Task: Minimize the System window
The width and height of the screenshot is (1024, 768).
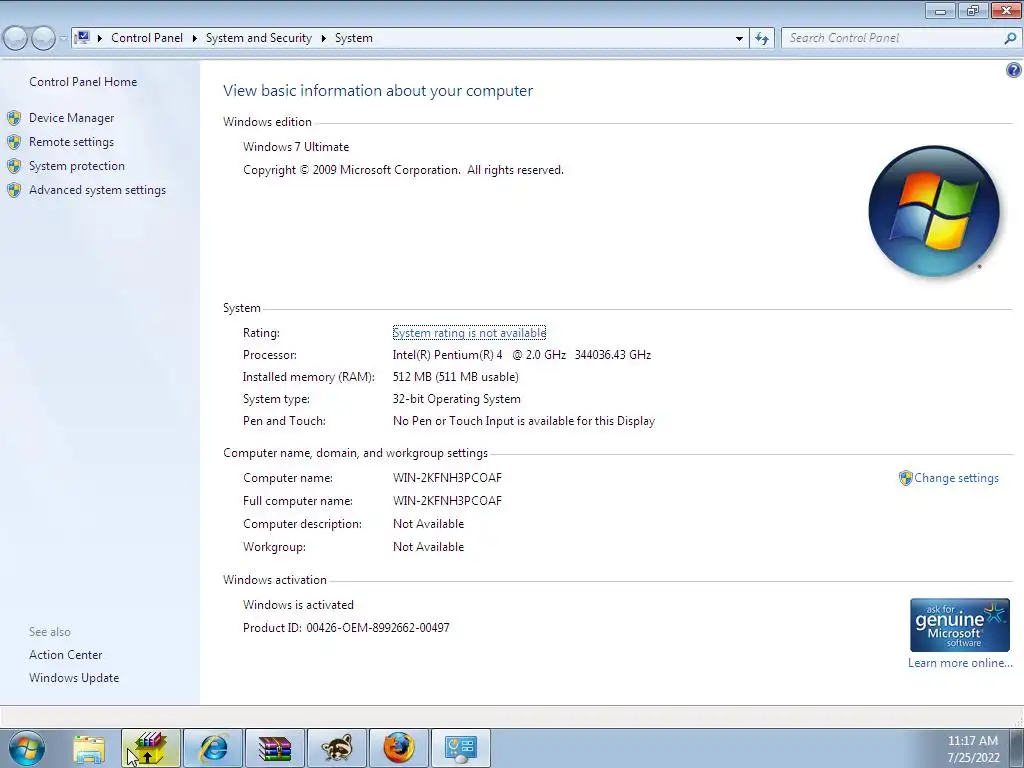Action: pyautogui.click(x=940, y=10)
